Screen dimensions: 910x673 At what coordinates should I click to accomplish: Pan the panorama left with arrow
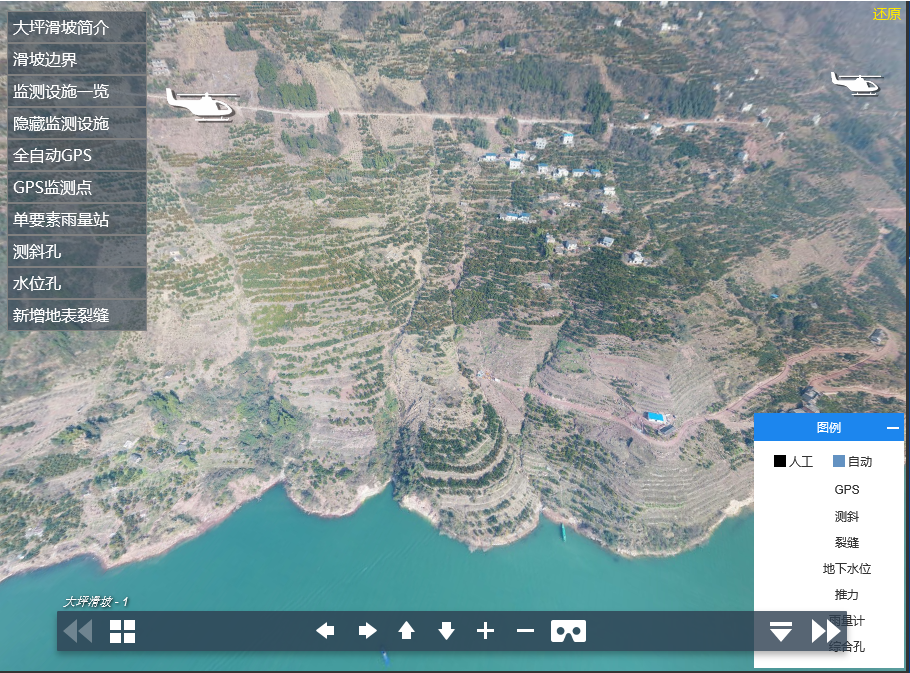pos(325,631)
